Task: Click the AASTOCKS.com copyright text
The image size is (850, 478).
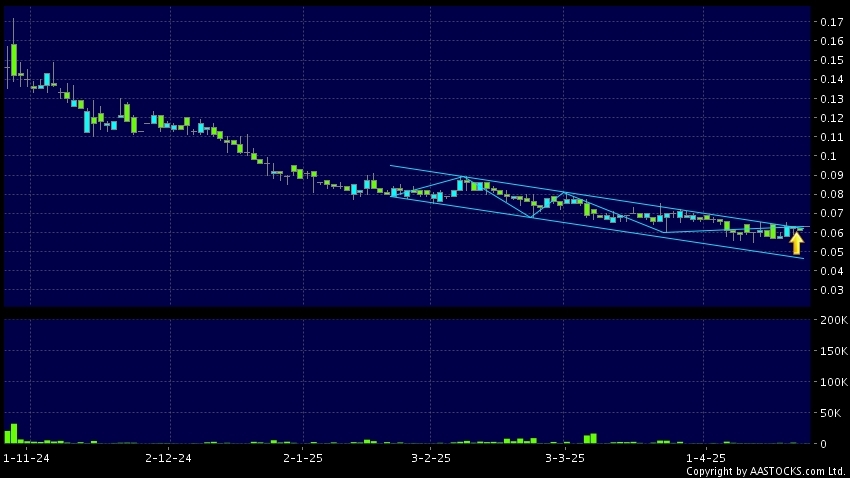Action: point(765,471)
